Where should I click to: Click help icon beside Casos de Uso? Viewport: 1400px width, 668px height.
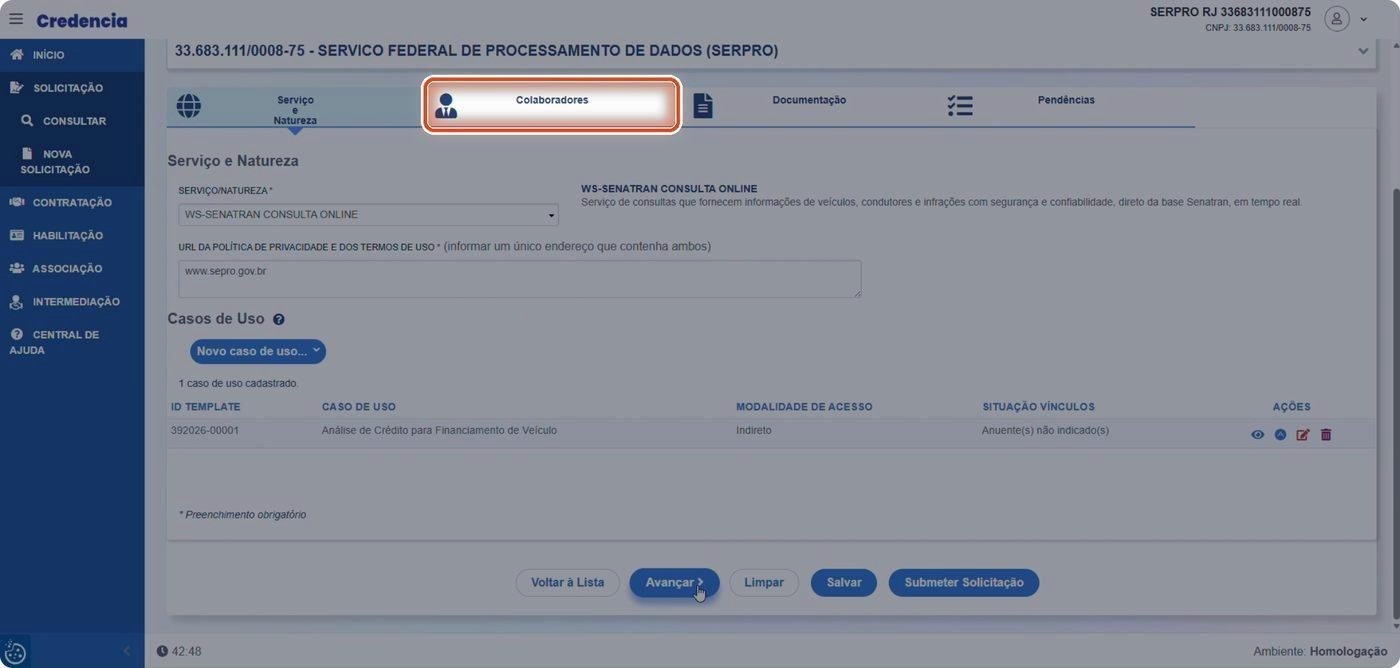click(279, 320)
